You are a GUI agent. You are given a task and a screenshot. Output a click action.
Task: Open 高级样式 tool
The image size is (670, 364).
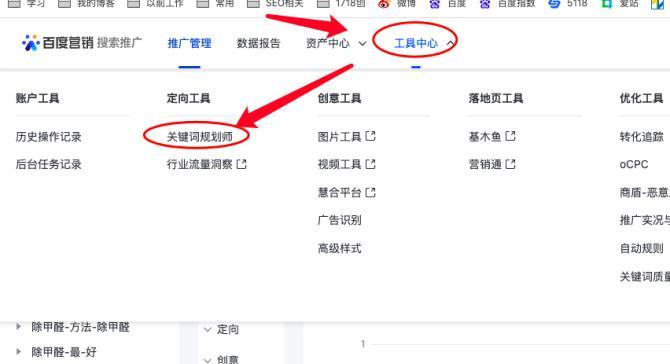[x=339, y=248]
